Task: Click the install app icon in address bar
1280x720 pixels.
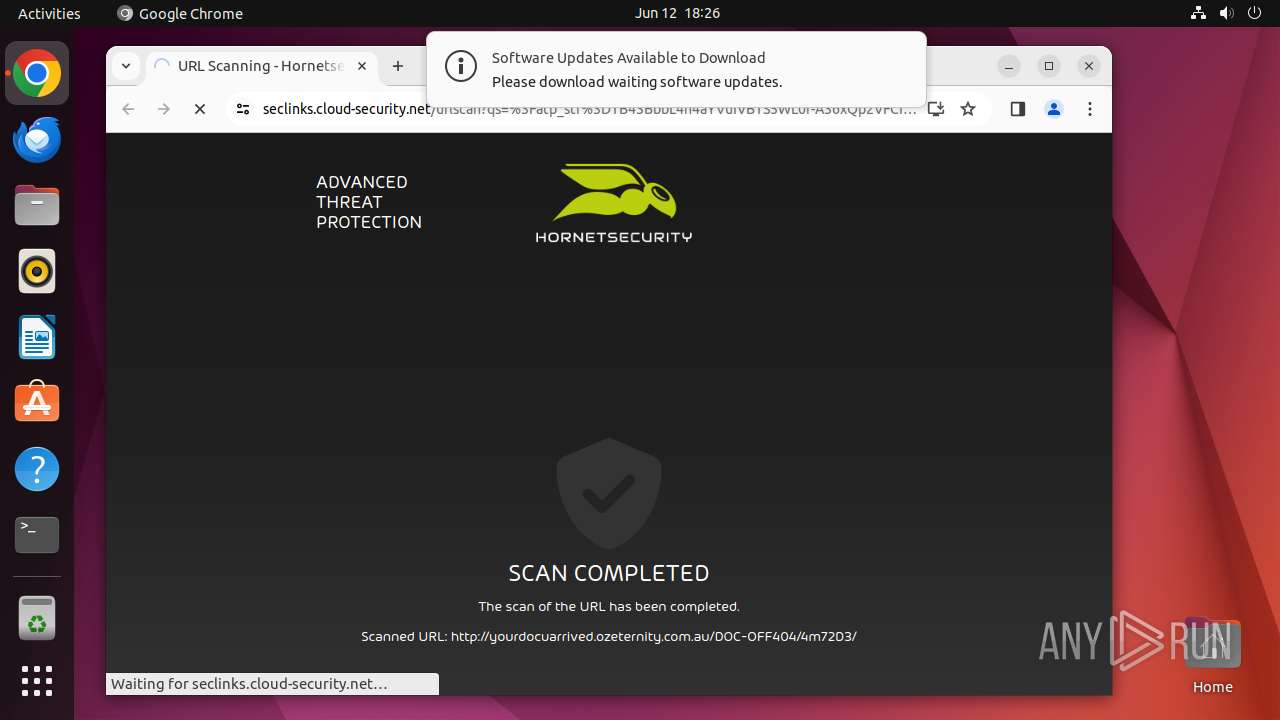Action: [x=936, y=109]
